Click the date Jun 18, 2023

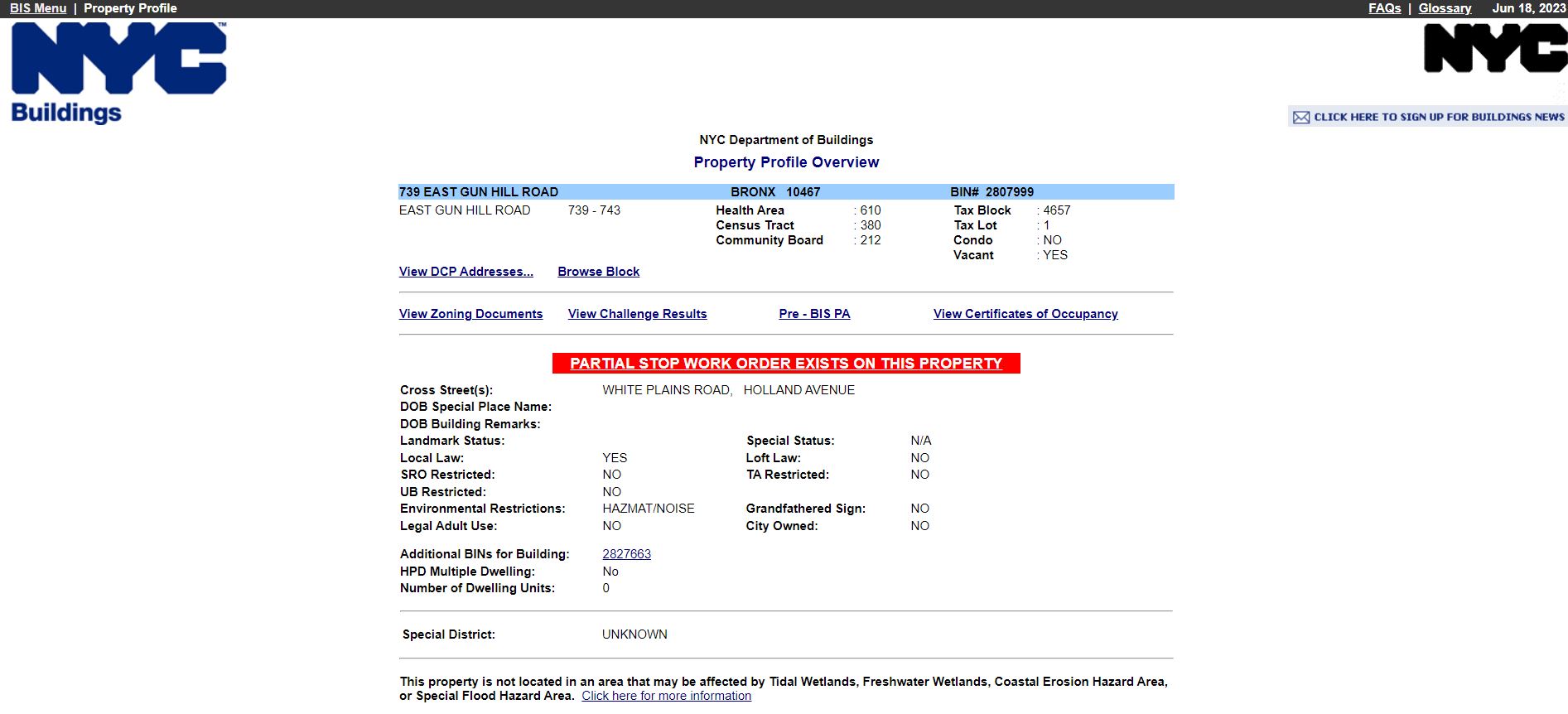click(x=1528, y=8)
